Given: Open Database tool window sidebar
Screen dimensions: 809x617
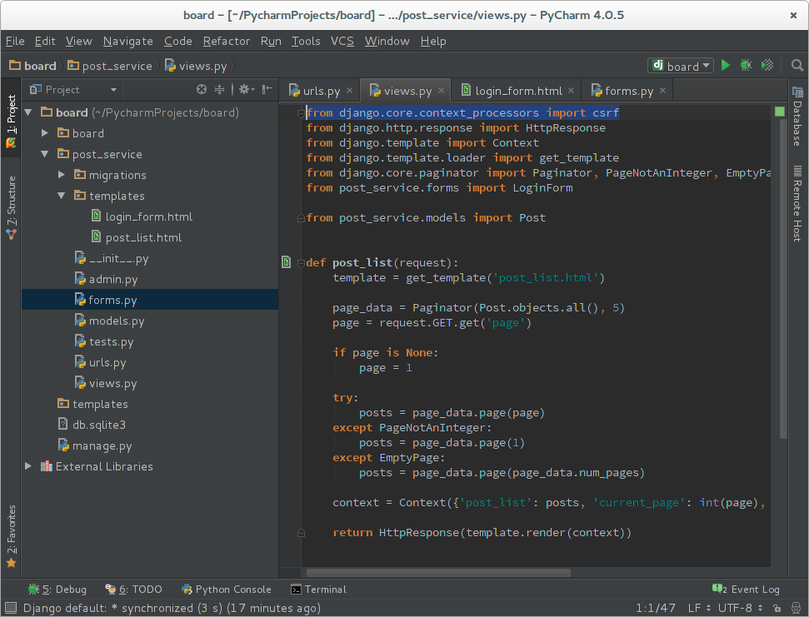Looking at the screenshot, I should pos(798,117).
